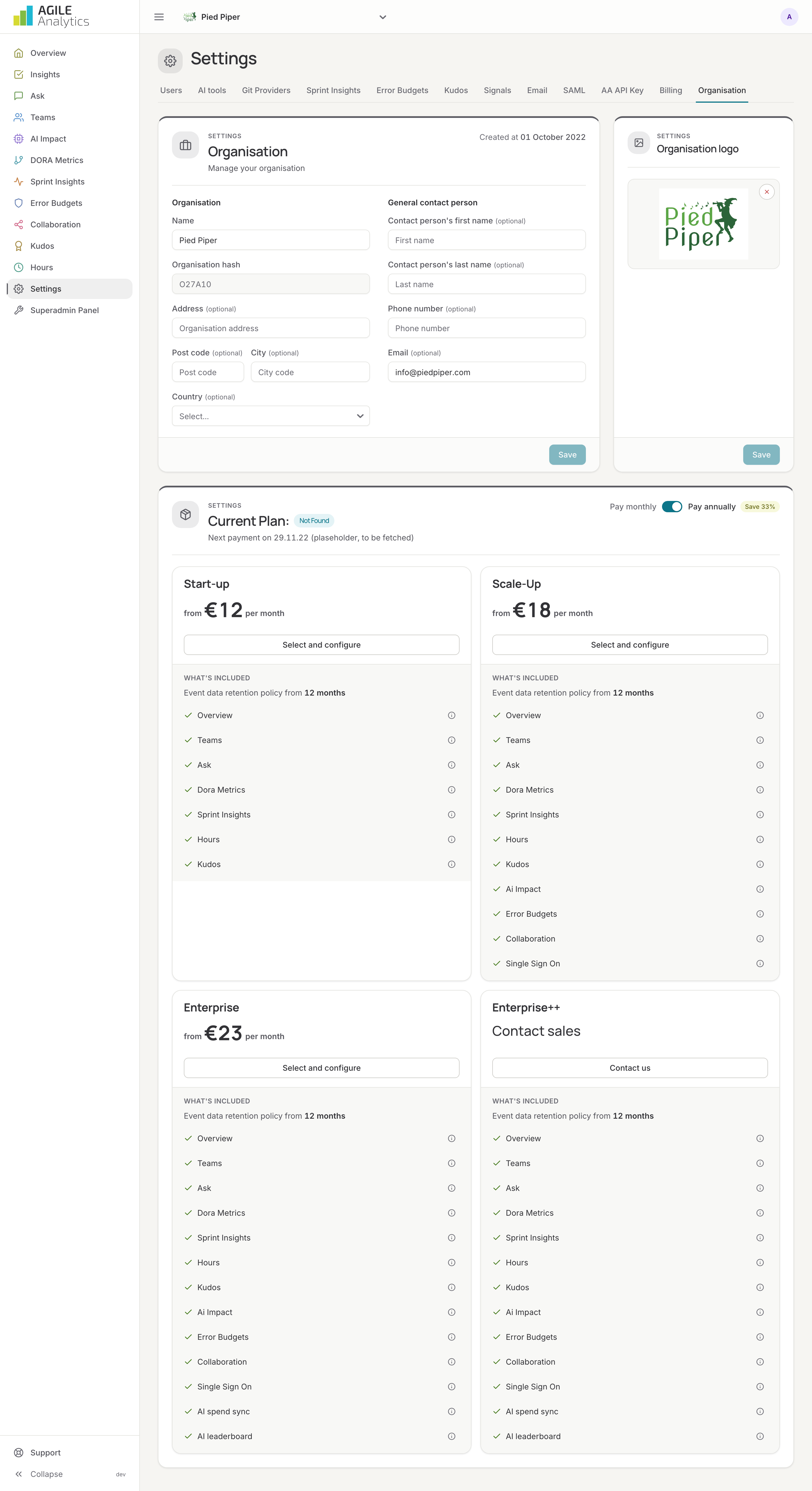Show info for Enterprise AI leaderboard
This screenshot has width=812, height=1491.
(451, 1436)
